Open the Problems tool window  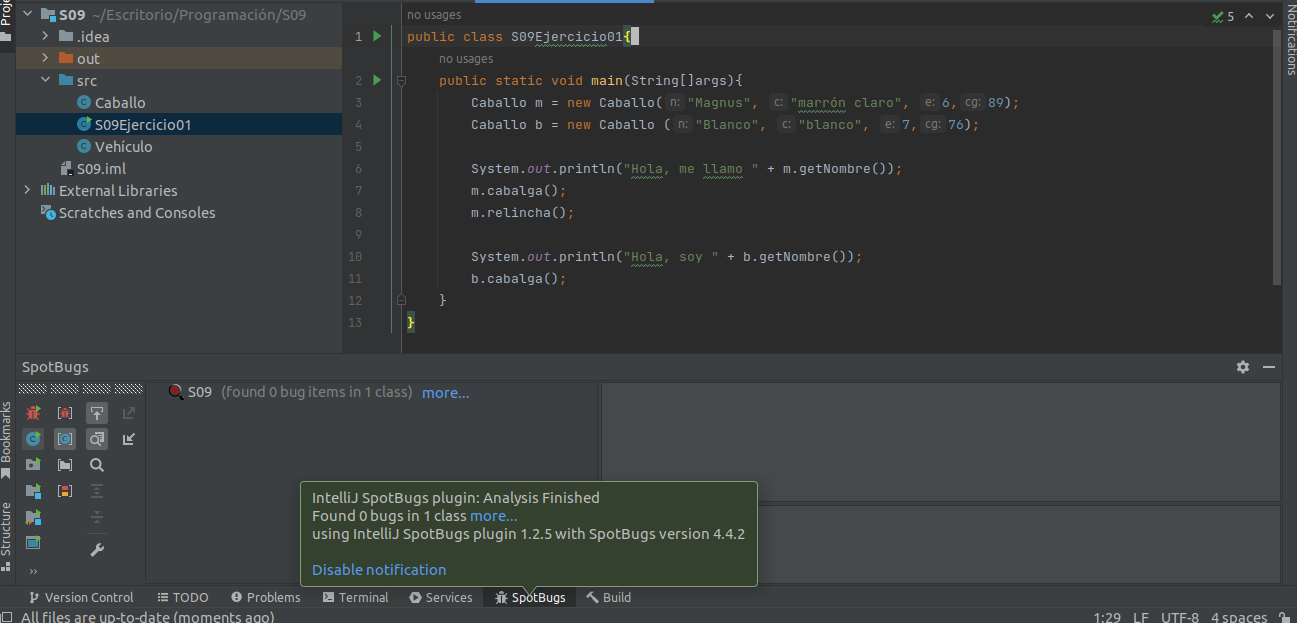click(x=265, y=597)
